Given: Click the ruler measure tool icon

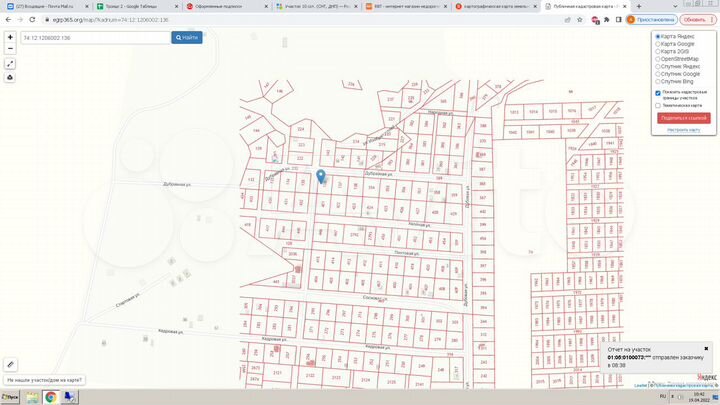Looking at the screenshot, I should point(9,365).
